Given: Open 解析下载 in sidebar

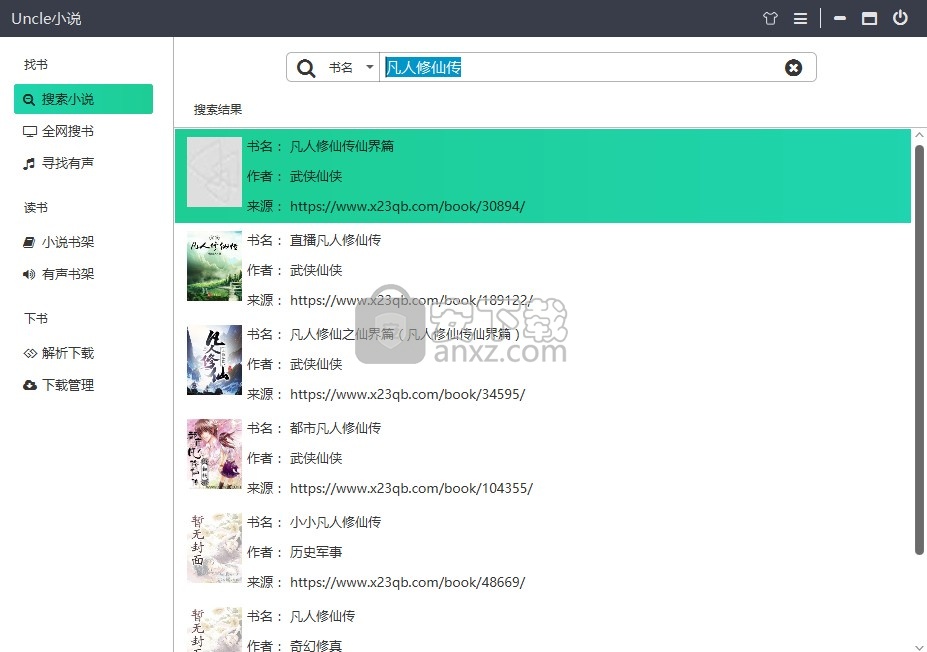Looking at the screenshot, I should click(x=83, y=353).
